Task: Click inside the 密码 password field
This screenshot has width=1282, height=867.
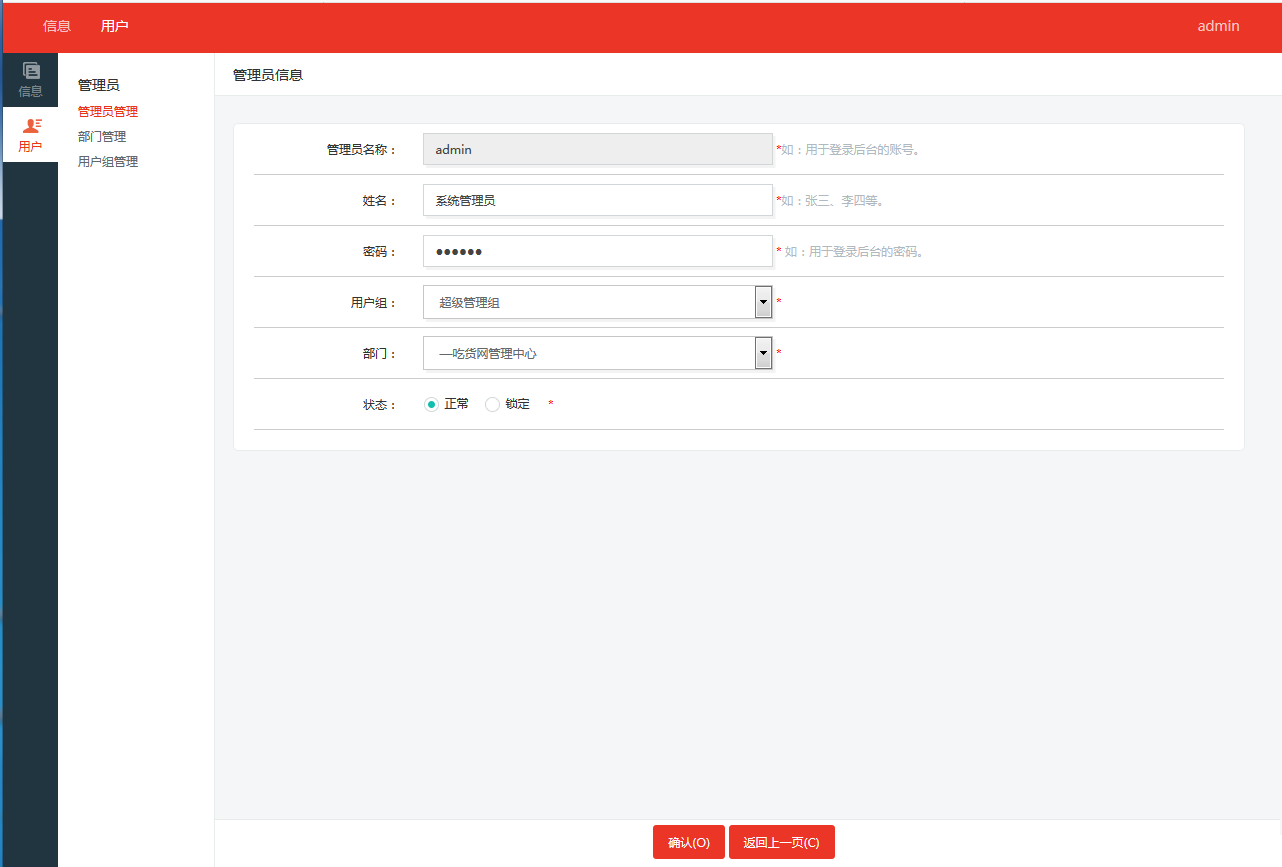Action: coord(597,250)
